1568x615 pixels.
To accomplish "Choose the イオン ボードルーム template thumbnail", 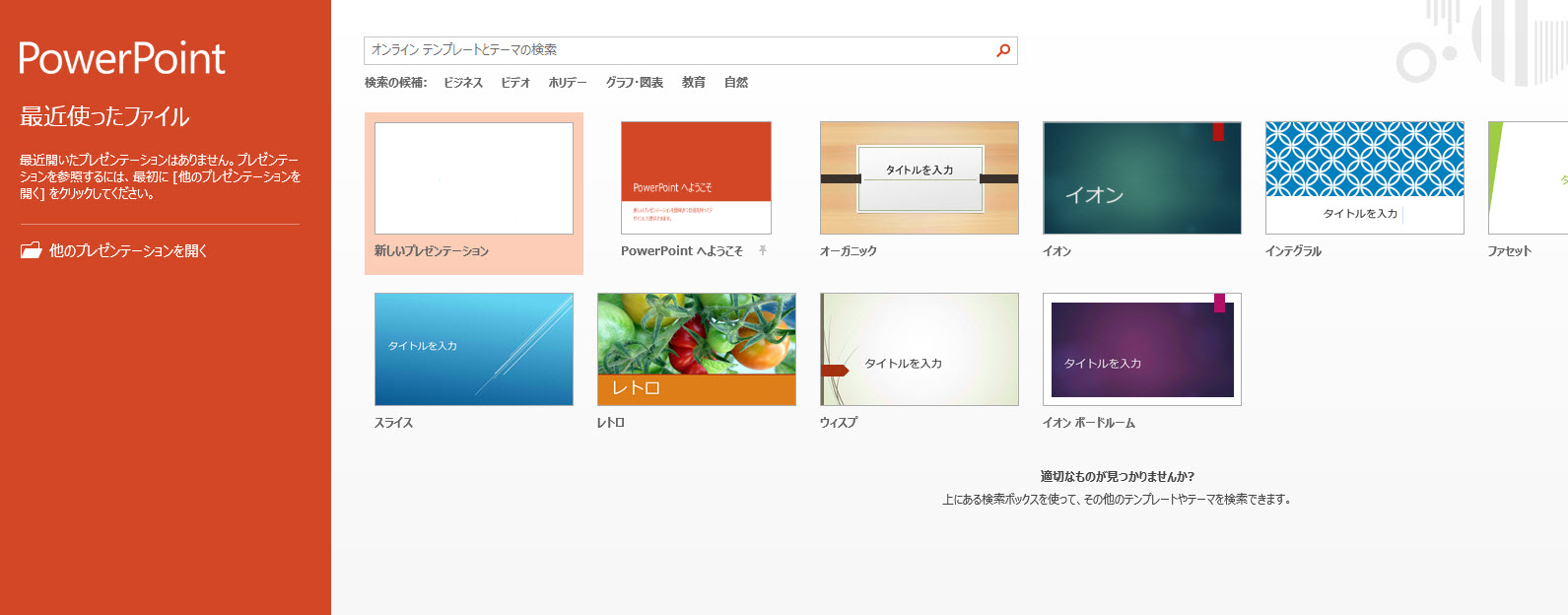I will point(1142,349).
